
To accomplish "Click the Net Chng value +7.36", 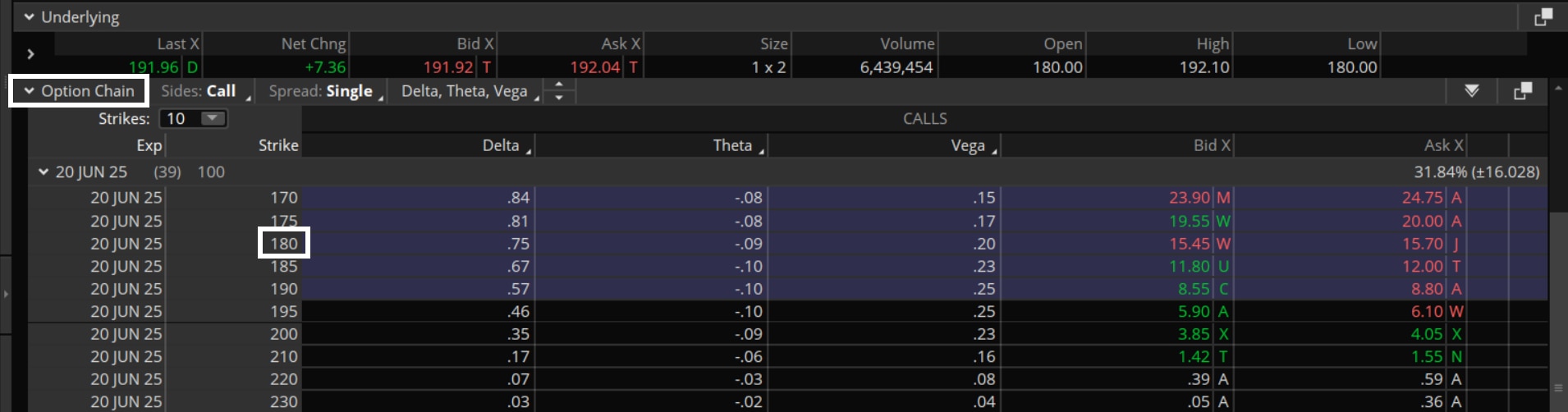I will pyautogui.click(x=325, y=67).
